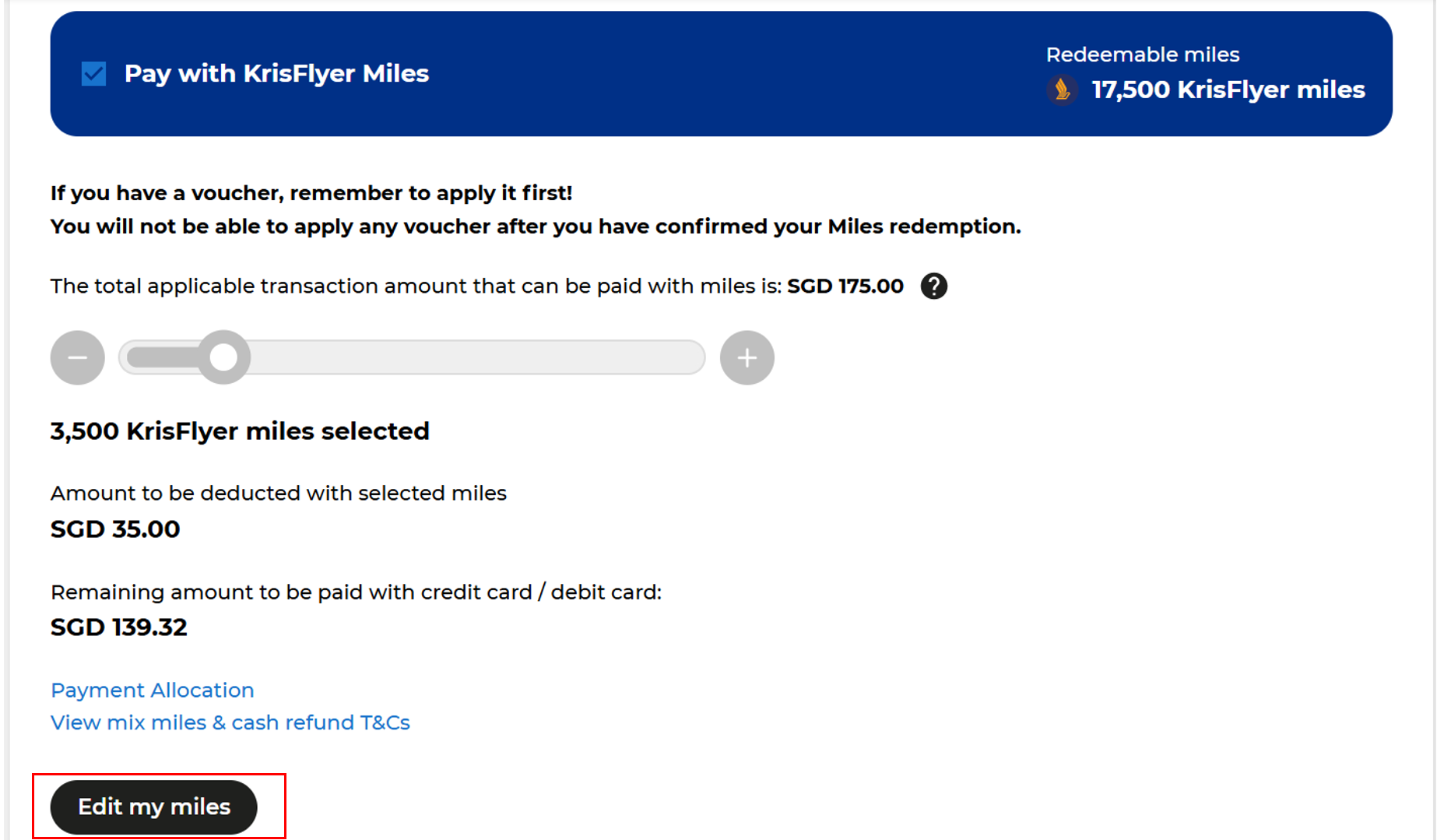Open the question mark help tooltip
1444x840 pixels.
(933, 286)
